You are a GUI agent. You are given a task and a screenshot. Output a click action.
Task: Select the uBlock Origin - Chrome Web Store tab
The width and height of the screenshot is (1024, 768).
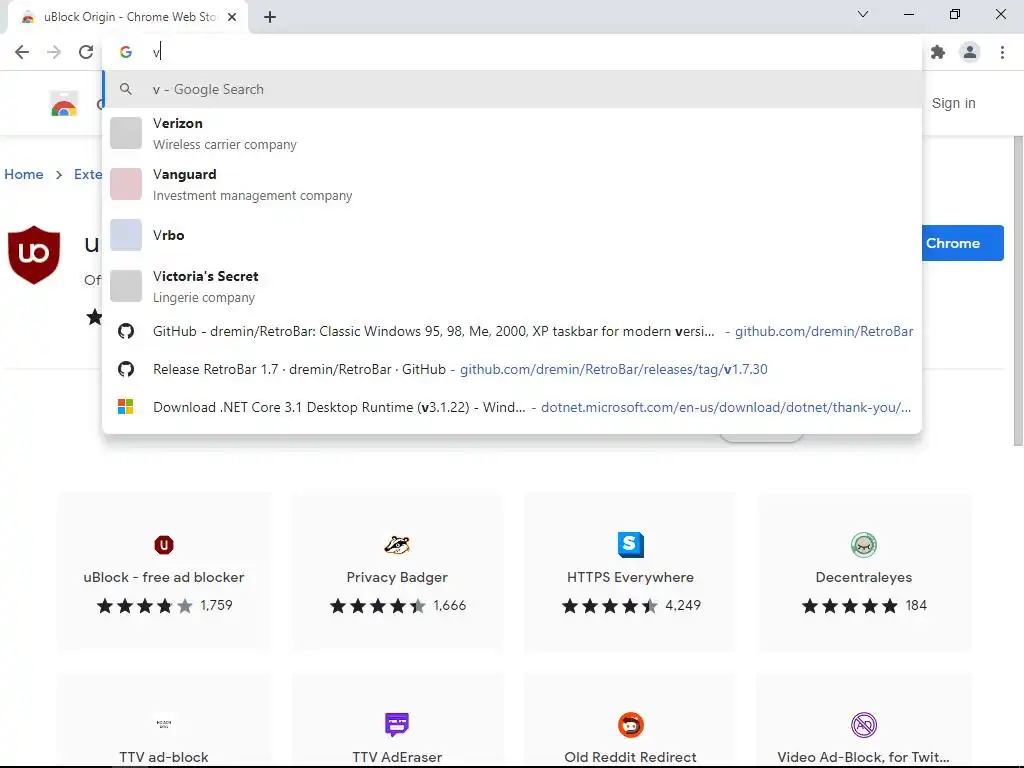click(x=127, y=17)
